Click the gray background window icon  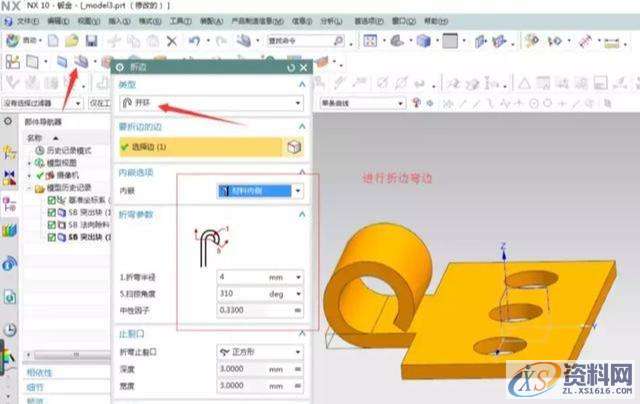tap(450, 40)
